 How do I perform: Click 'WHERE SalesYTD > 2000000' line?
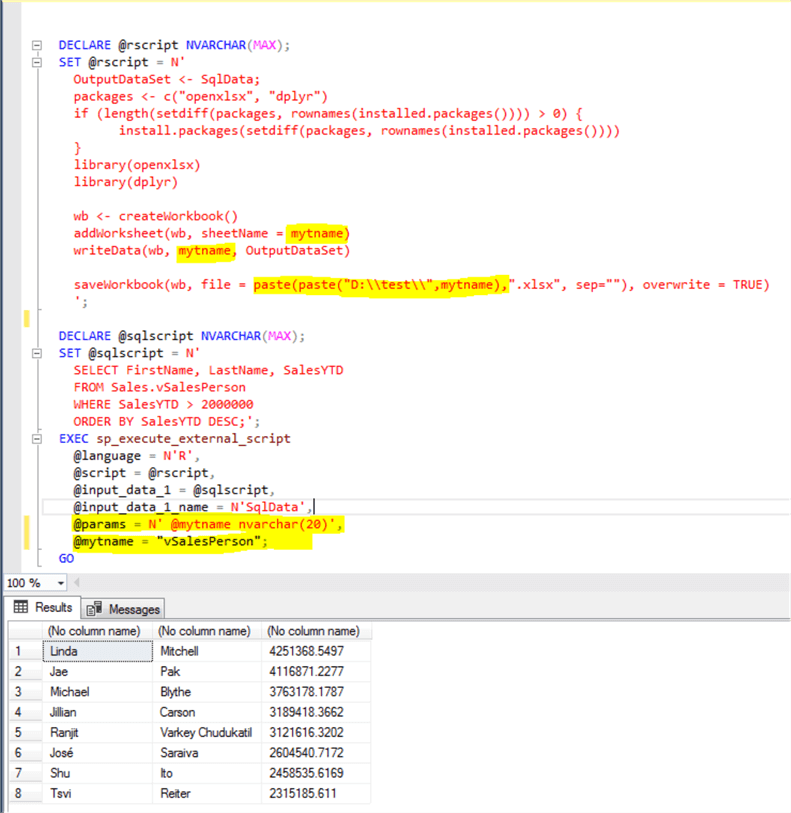[163, 404]
